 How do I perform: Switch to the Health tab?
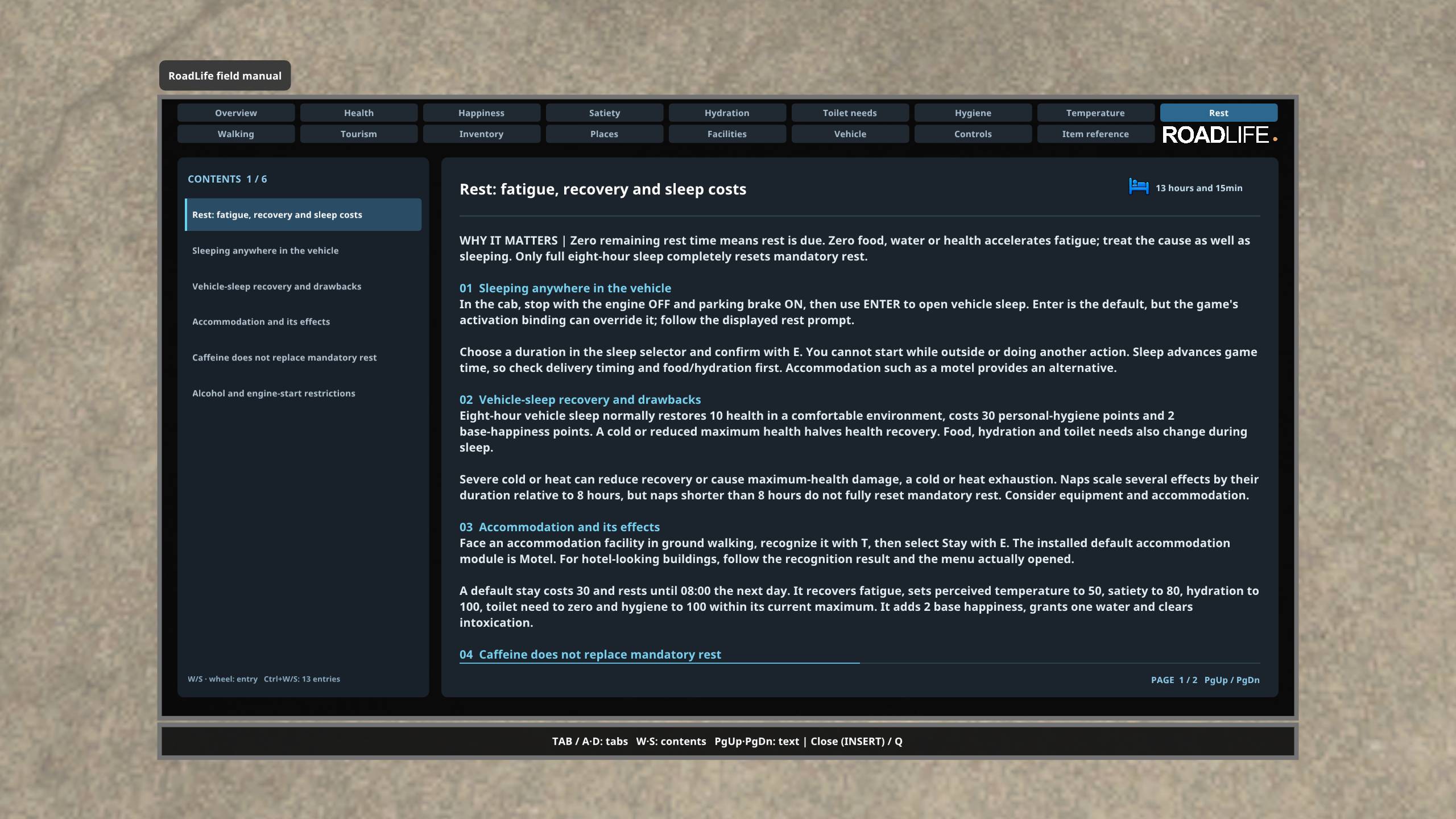click(359, 113)
